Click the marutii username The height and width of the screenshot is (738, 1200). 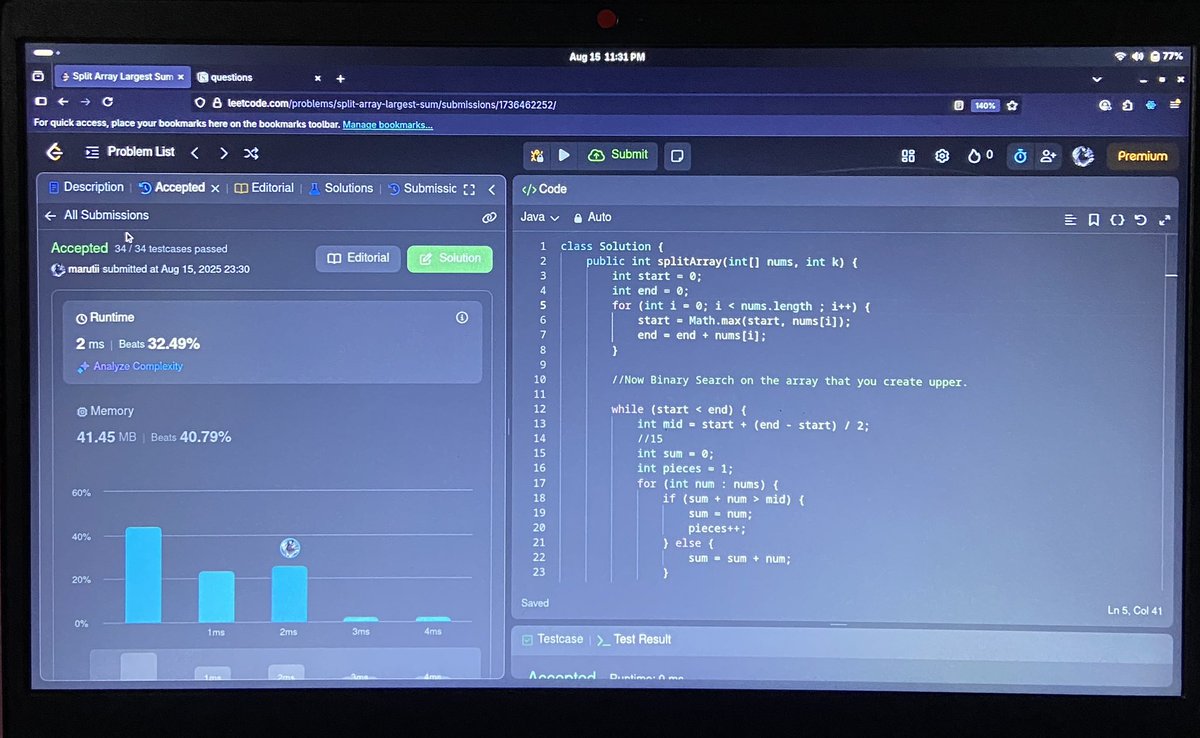tap(82, 269)
